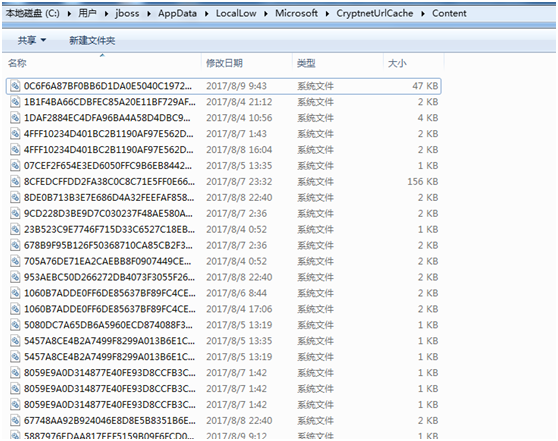Image resolution: width=558 pixels, height=441 pixels.
Task: Navigate to the CryptnetUrlCache breadcrumb folder
Action: [375, 14]
